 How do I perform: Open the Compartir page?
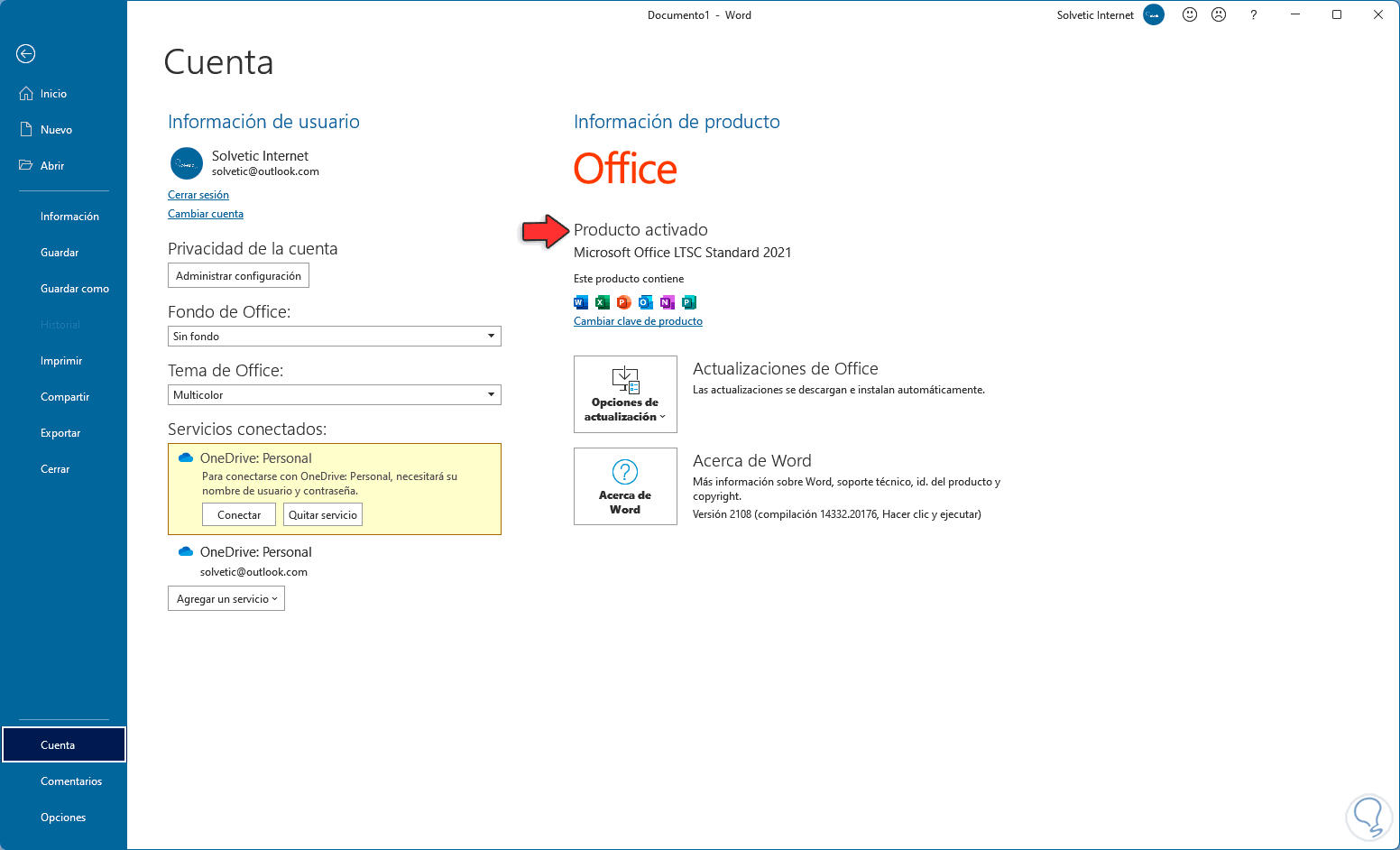pos(63,397)
